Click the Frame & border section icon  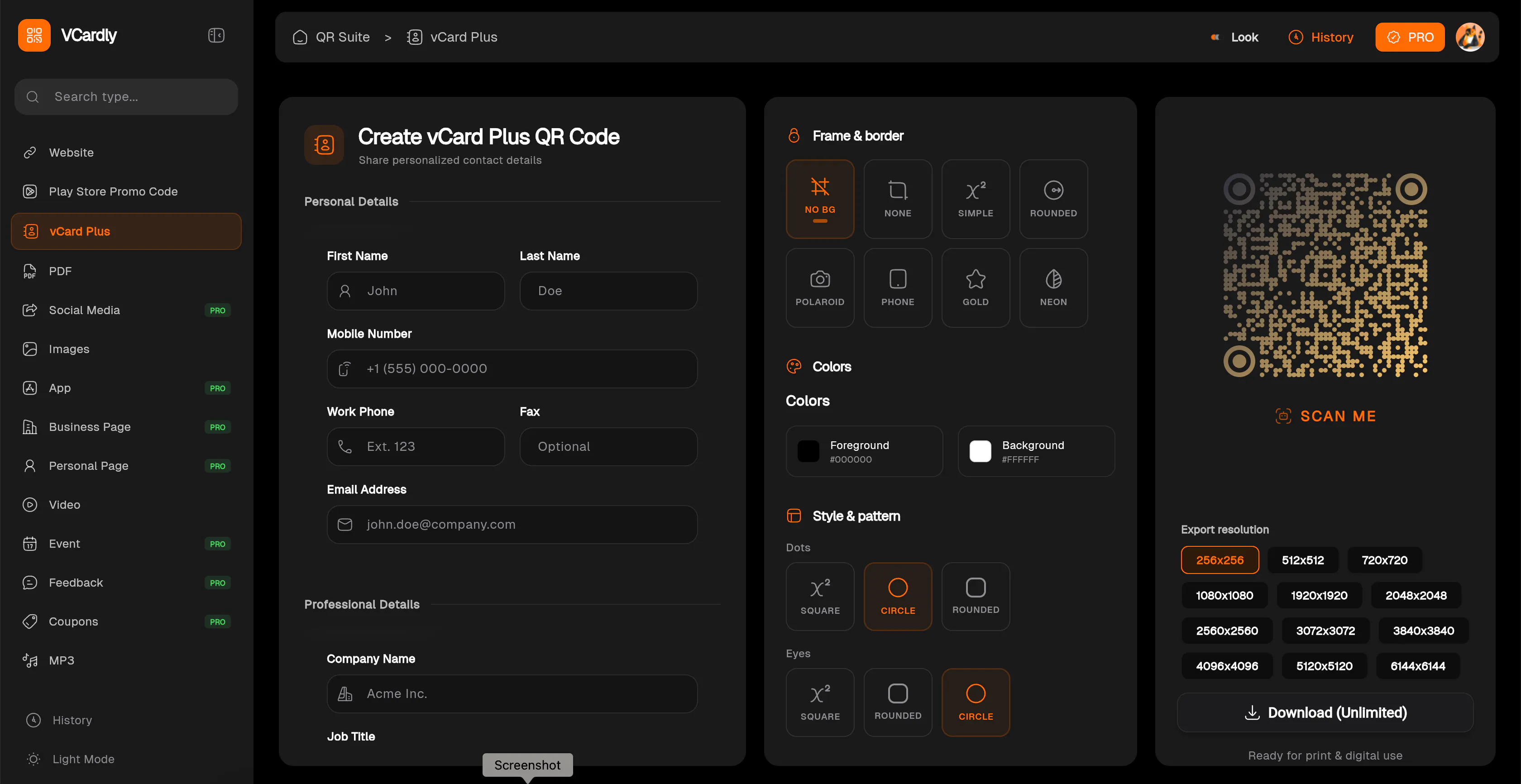pos(794,136)
